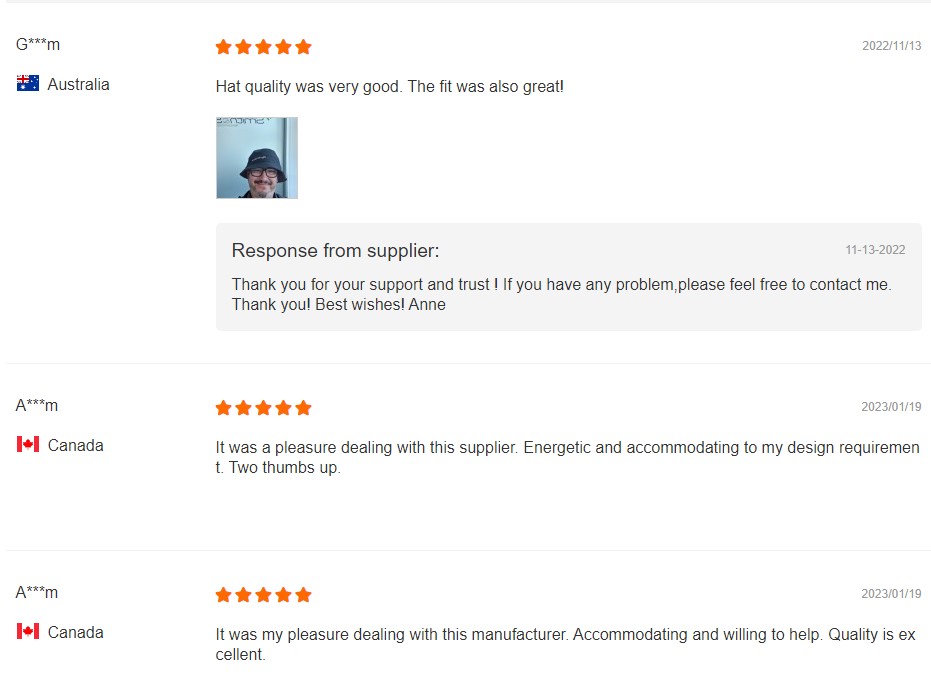931x692 pixels.
Task: Click the star rating above the "Two thumbs up" review
Action: pyautogui.click(x=263, y=408)
